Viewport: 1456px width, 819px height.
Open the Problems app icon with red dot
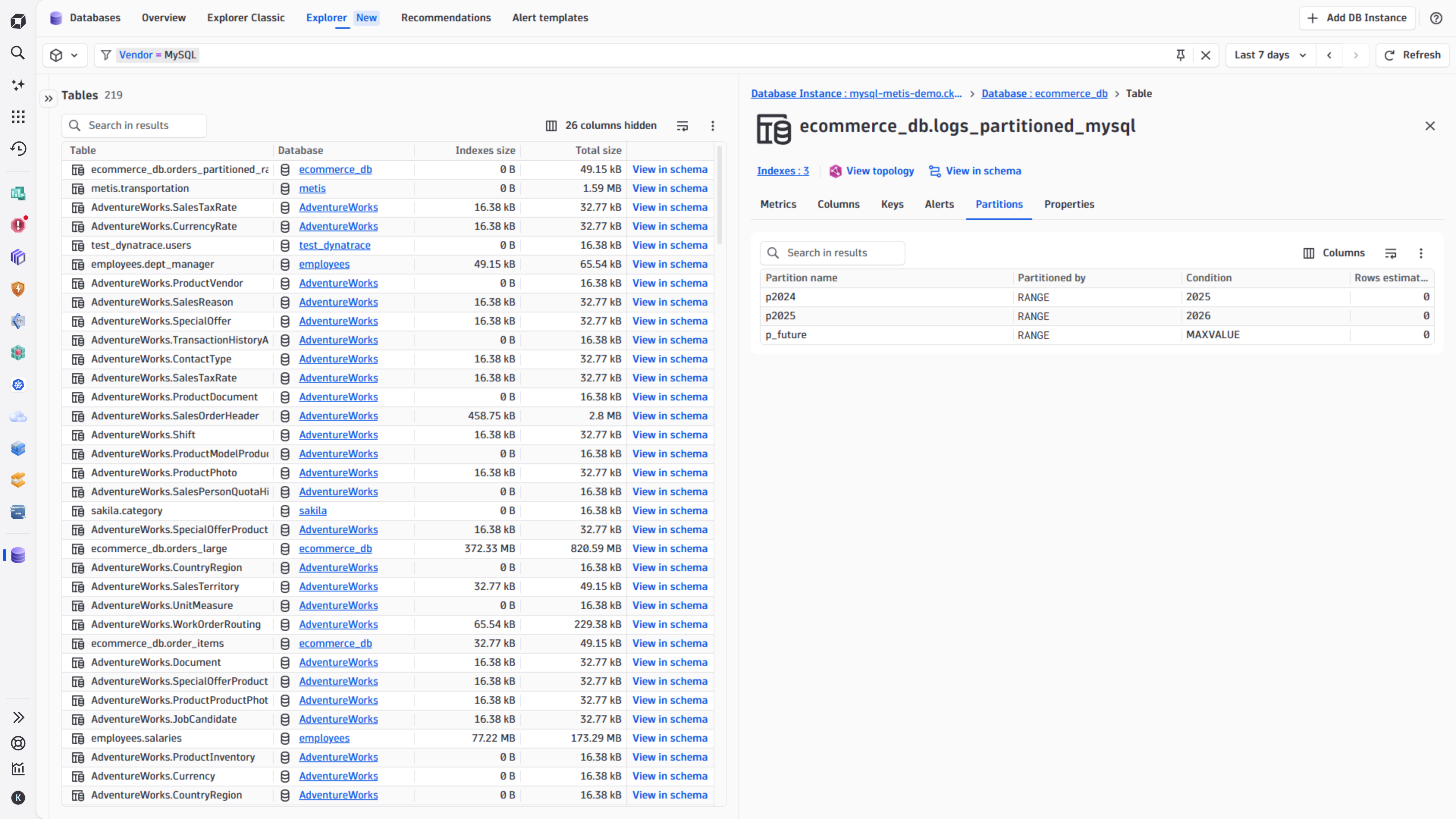[x=18, y=225]
